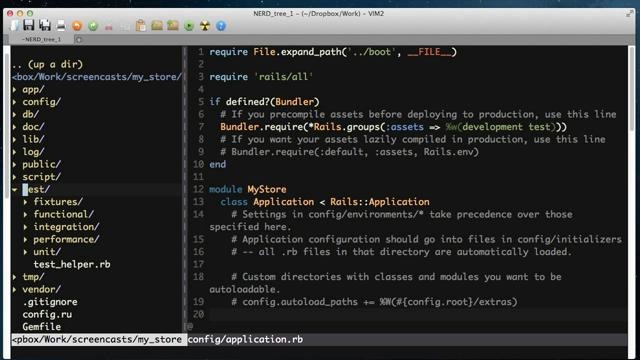
Task: Click line number 20 in the gutter
Action: coord(198,314)
